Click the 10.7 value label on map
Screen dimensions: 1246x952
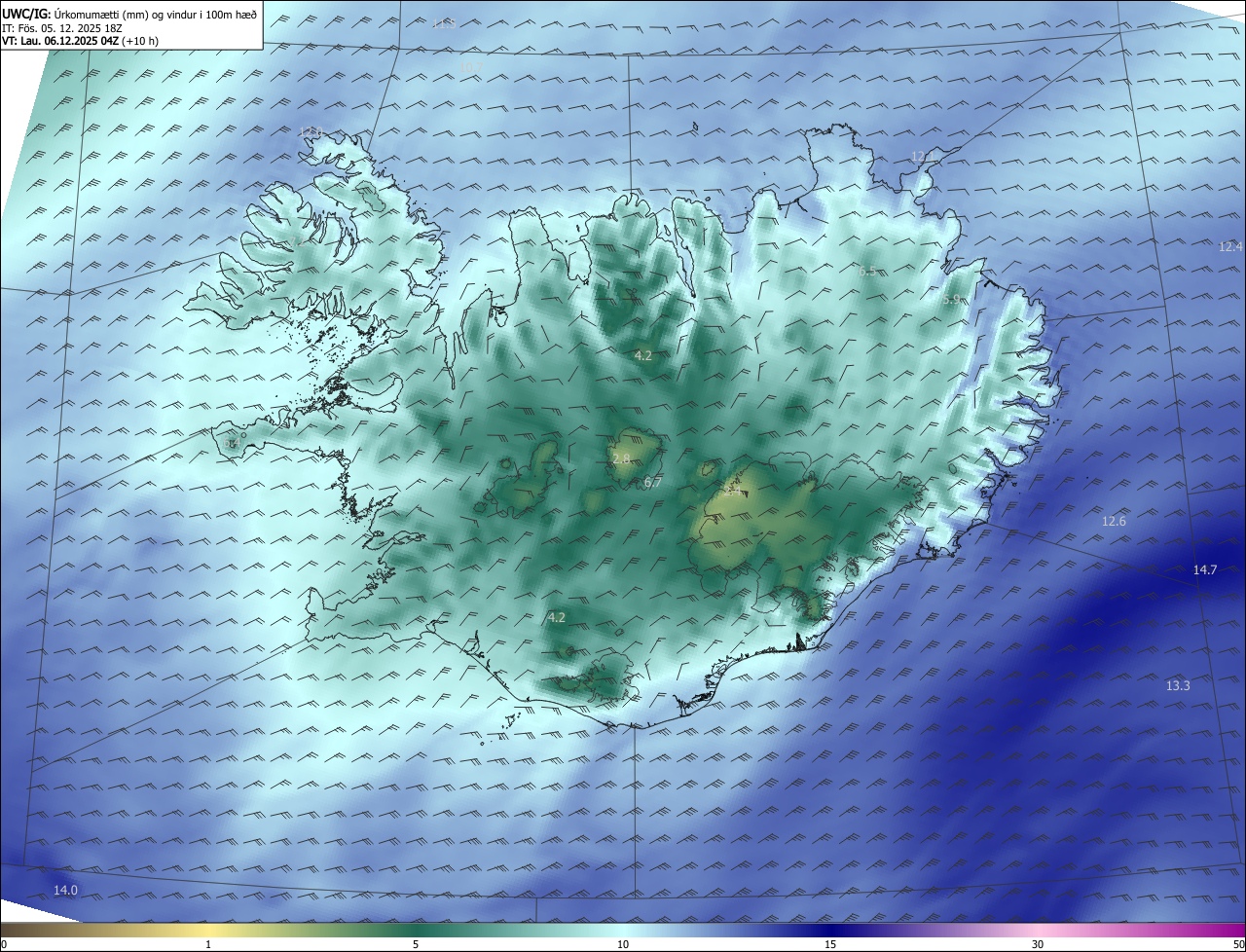[x=471, y=67]
